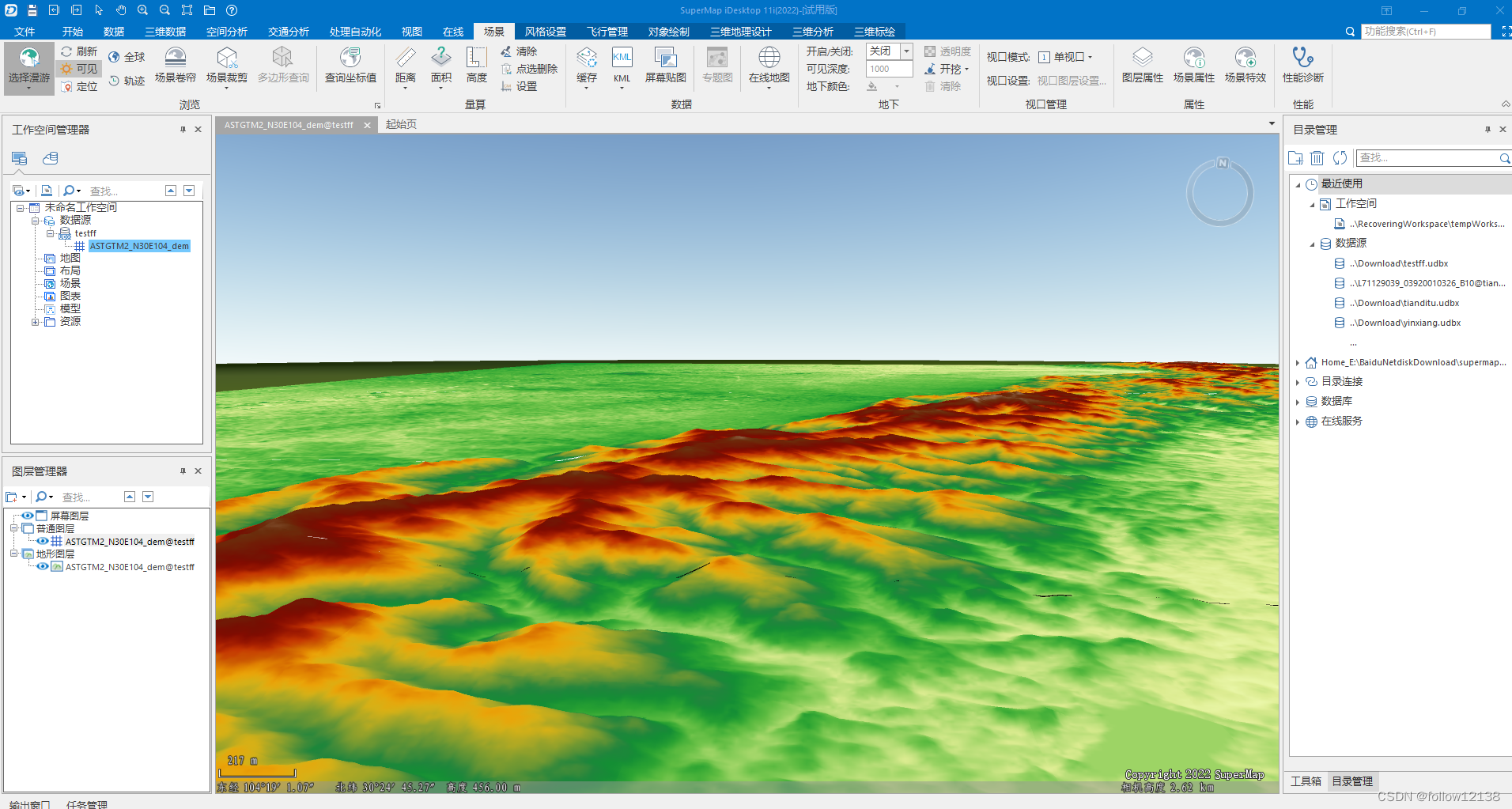
Task: Open 场景特效 scene effects
Action: click(1246, 66)
